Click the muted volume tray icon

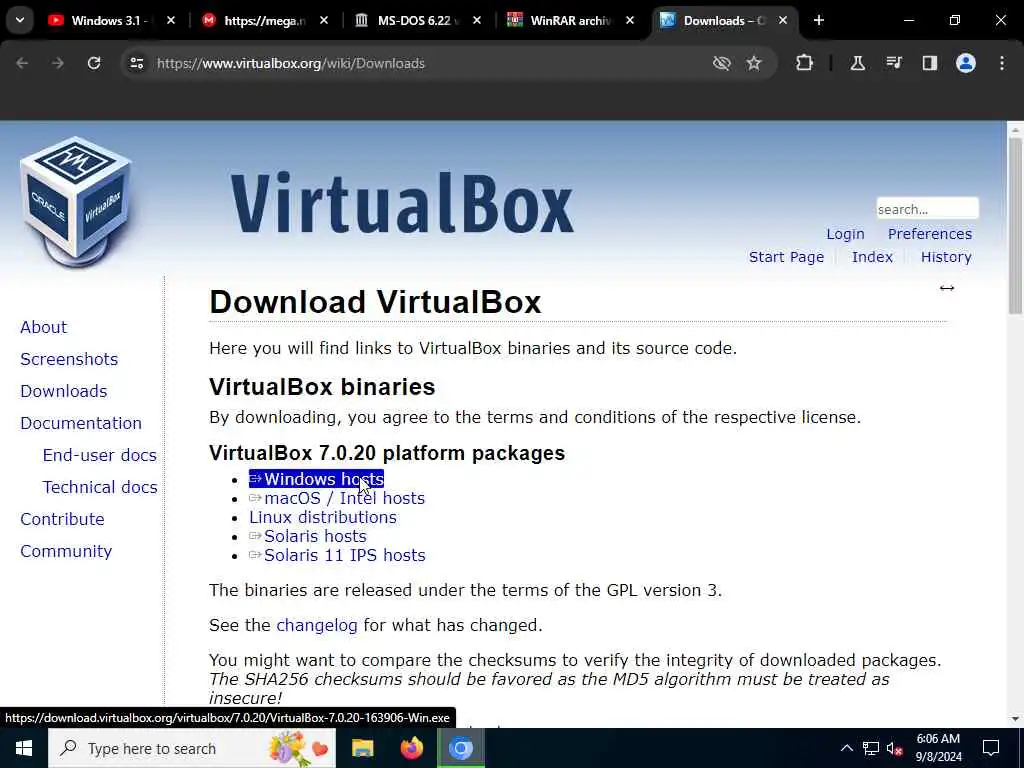tap(895, 748)
